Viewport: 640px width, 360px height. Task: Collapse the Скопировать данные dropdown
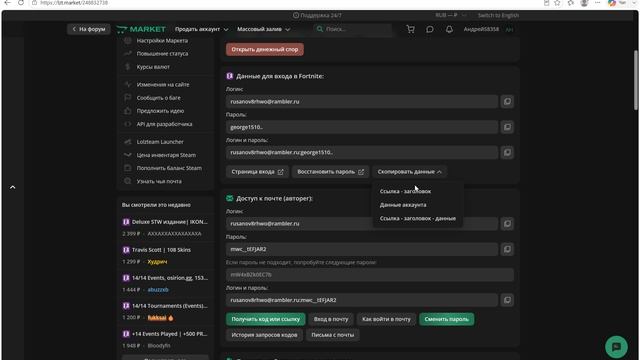(x=409, y=172)
